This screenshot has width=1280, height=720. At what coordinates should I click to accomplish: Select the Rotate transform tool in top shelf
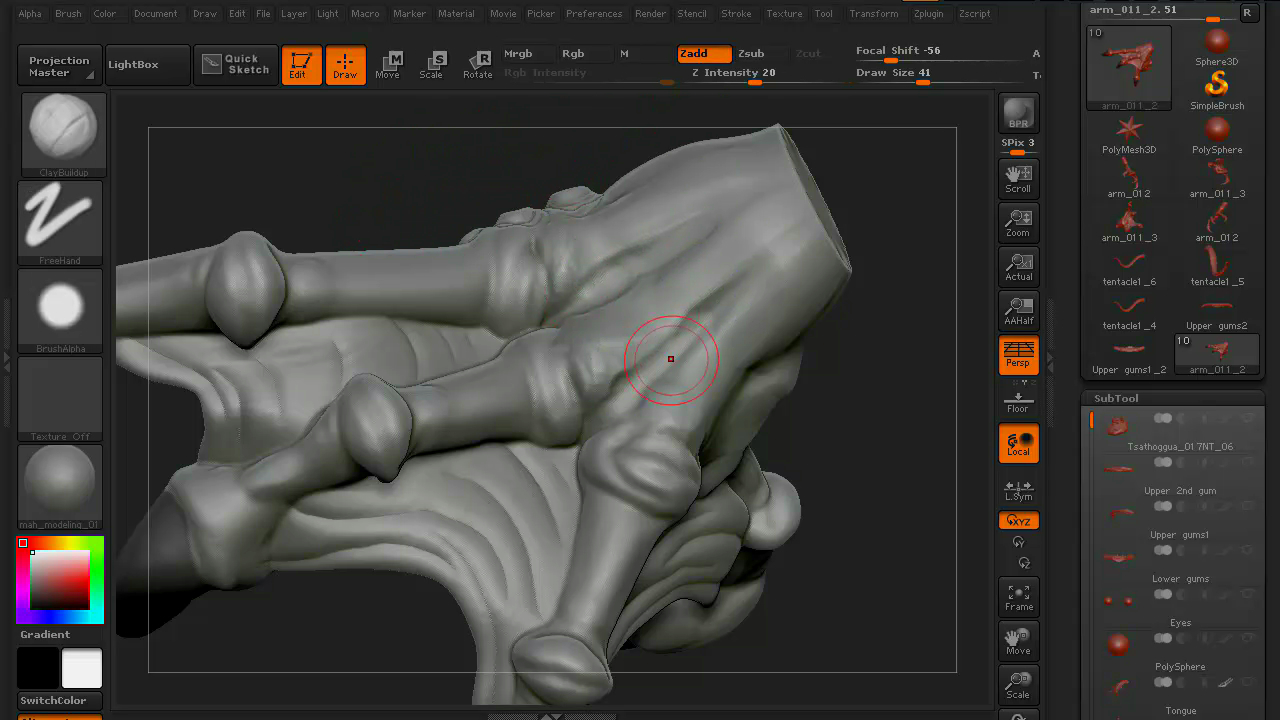[477, 65]
